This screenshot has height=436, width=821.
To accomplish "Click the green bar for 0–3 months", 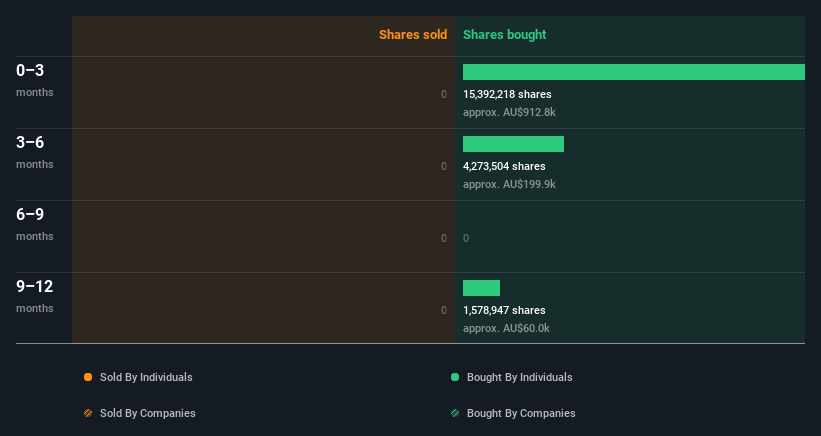I will tap(634, 72).
